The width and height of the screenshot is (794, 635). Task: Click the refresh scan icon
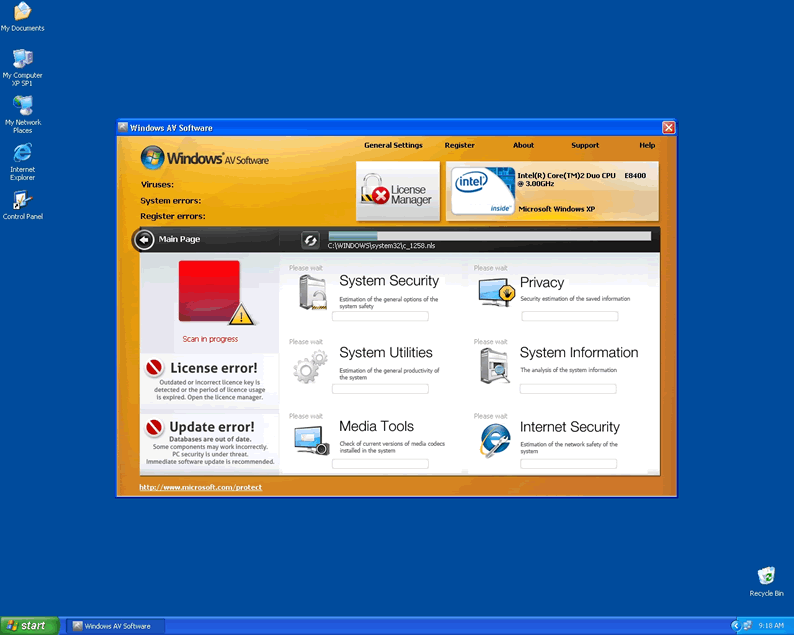coord(310,240)
